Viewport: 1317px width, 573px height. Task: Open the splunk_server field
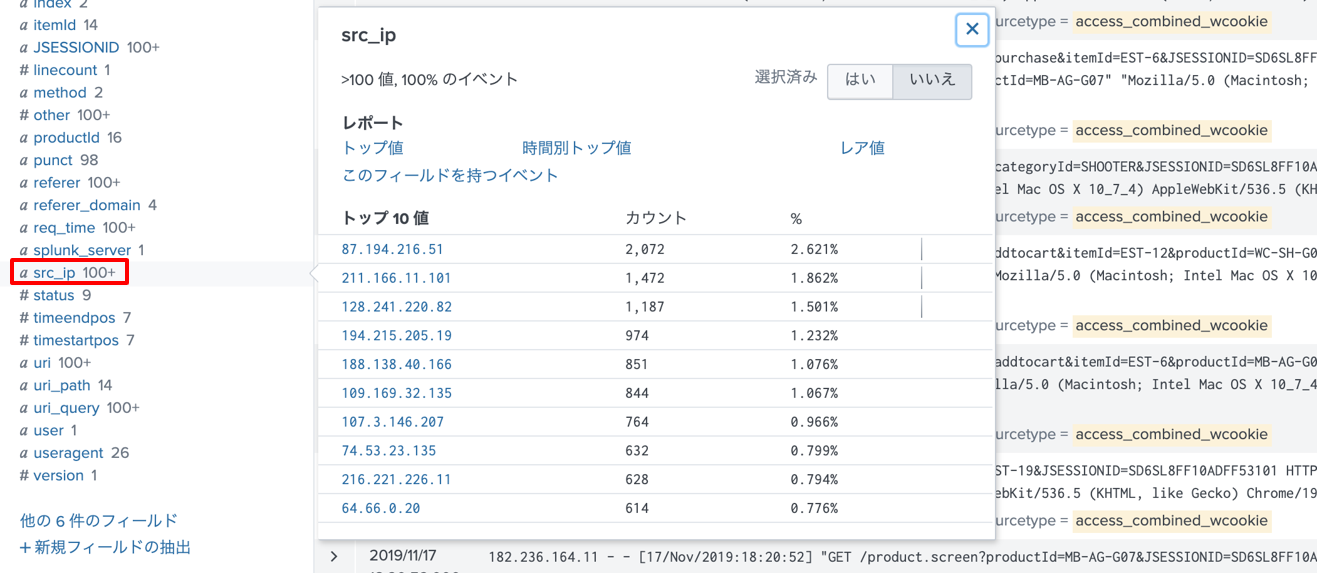82,250
